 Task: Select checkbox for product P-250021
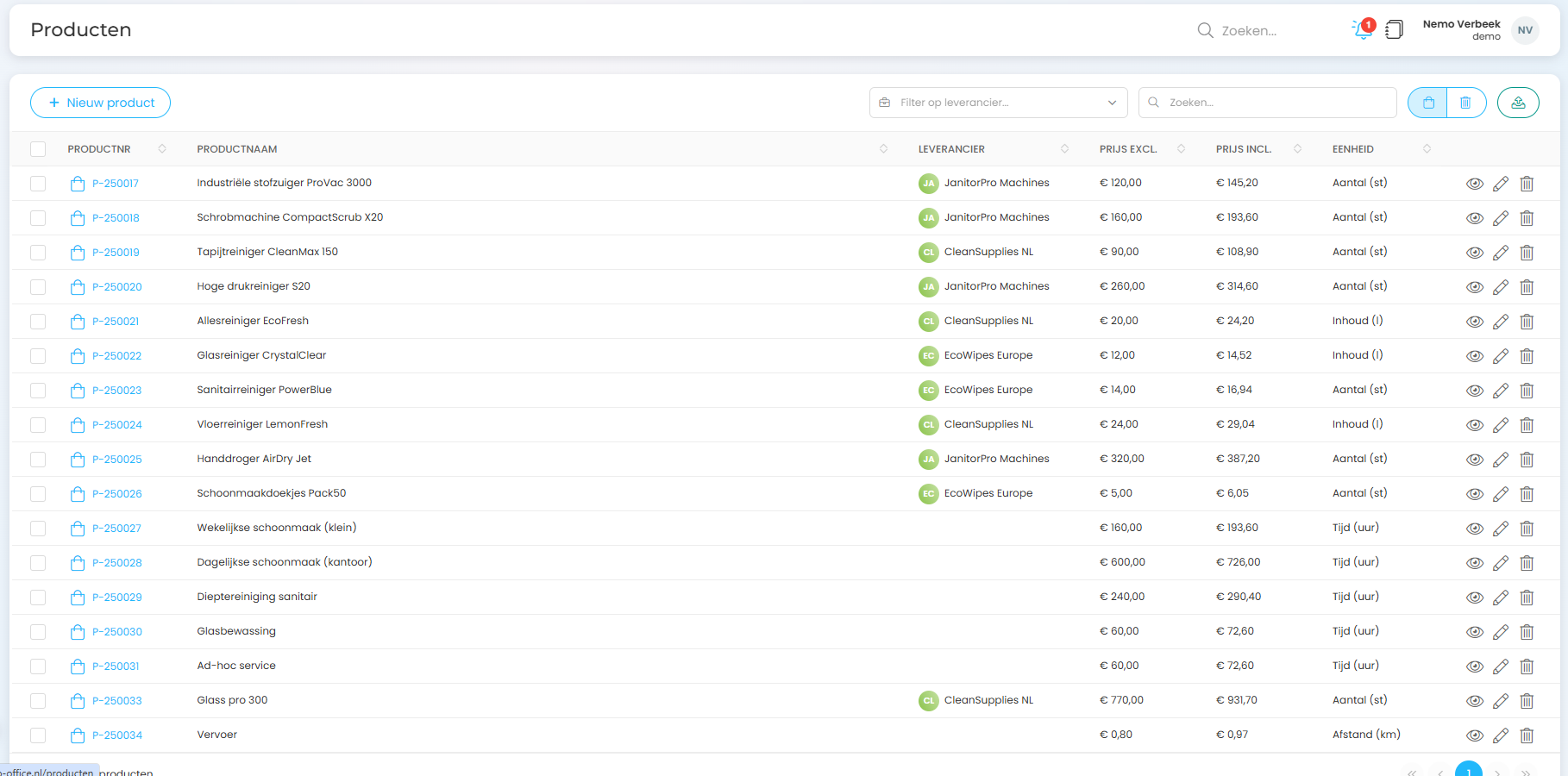[x=38, y=322]
